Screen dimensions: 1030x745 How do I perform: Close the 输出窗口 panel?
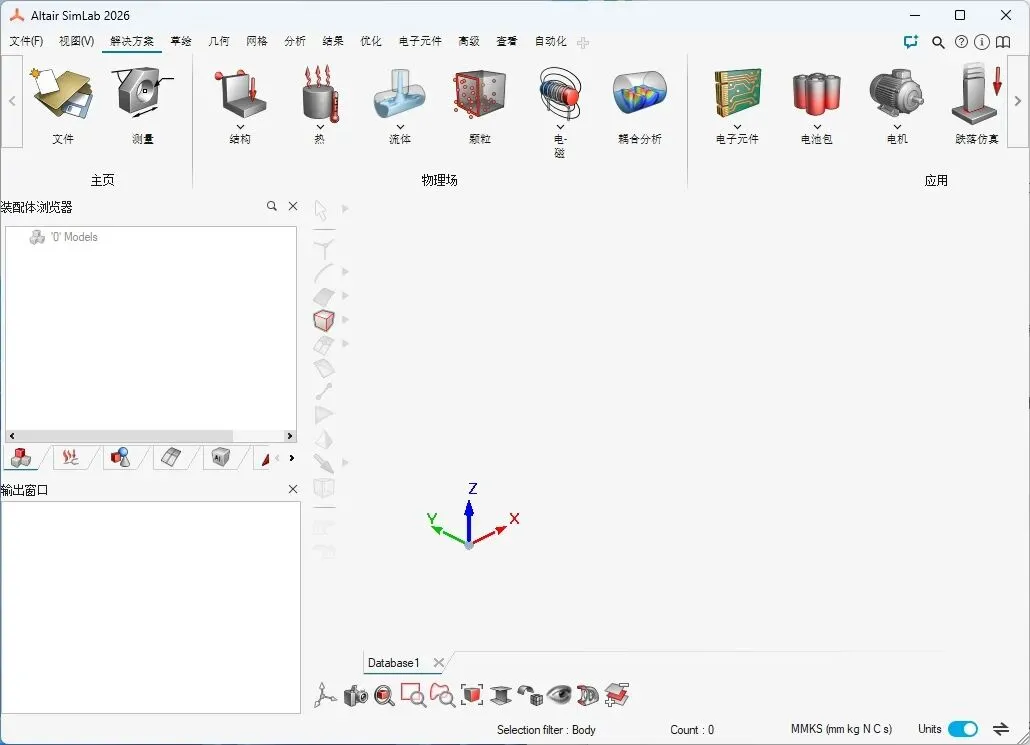click(x=293, y=489)
